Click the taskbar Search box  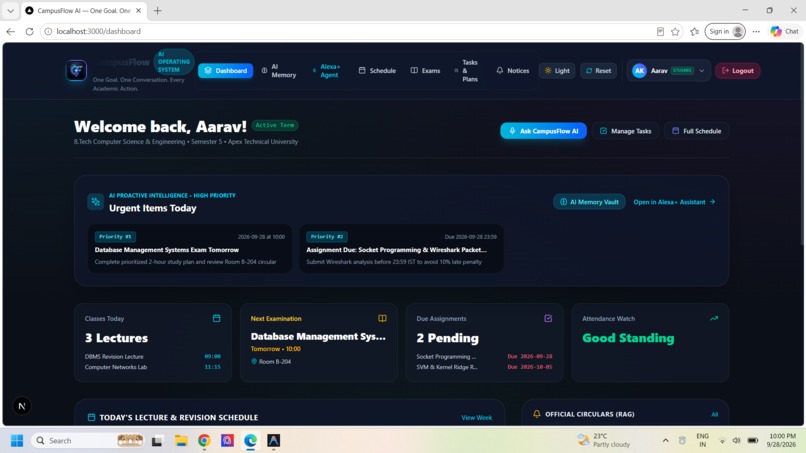(x=89, y=441)
